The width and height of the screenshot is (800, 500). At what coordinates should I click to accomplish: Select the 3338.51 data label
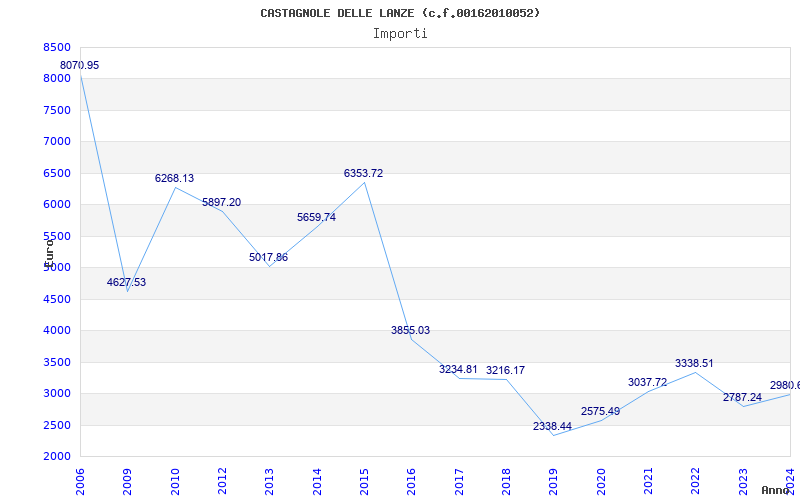click(694, 363)
